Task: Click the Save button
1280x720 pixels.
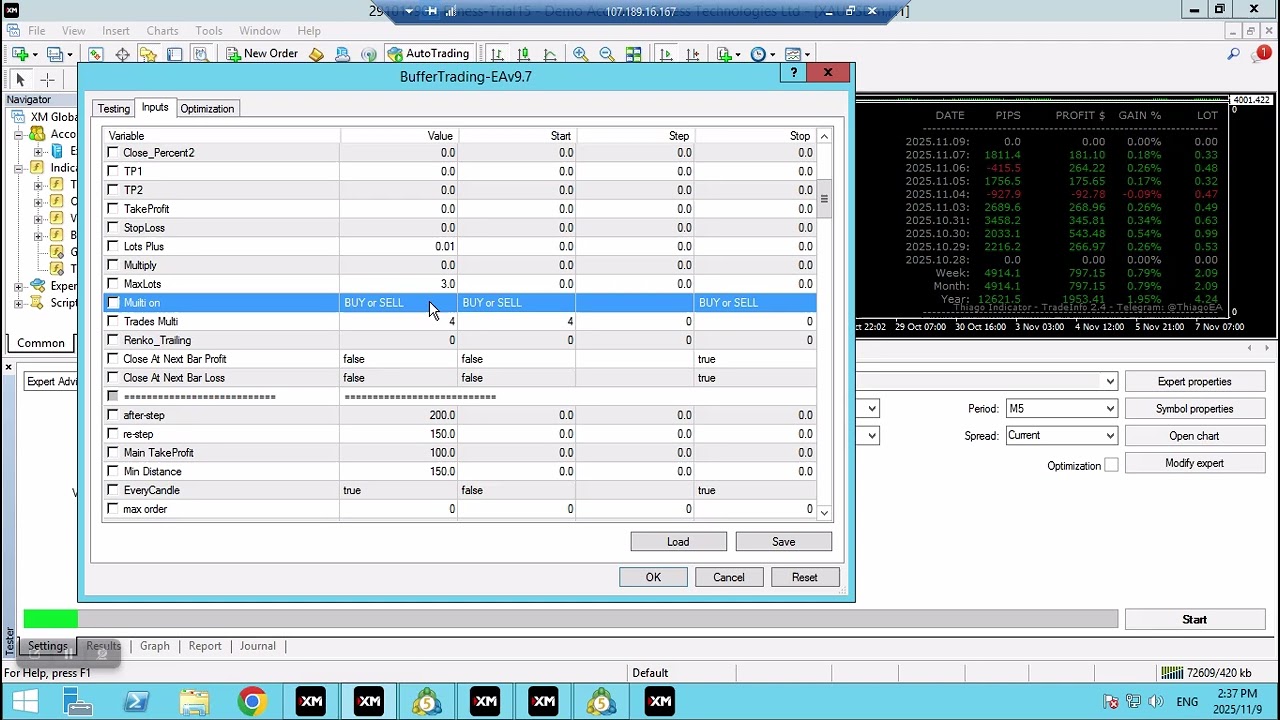Action: coord(783,542)
